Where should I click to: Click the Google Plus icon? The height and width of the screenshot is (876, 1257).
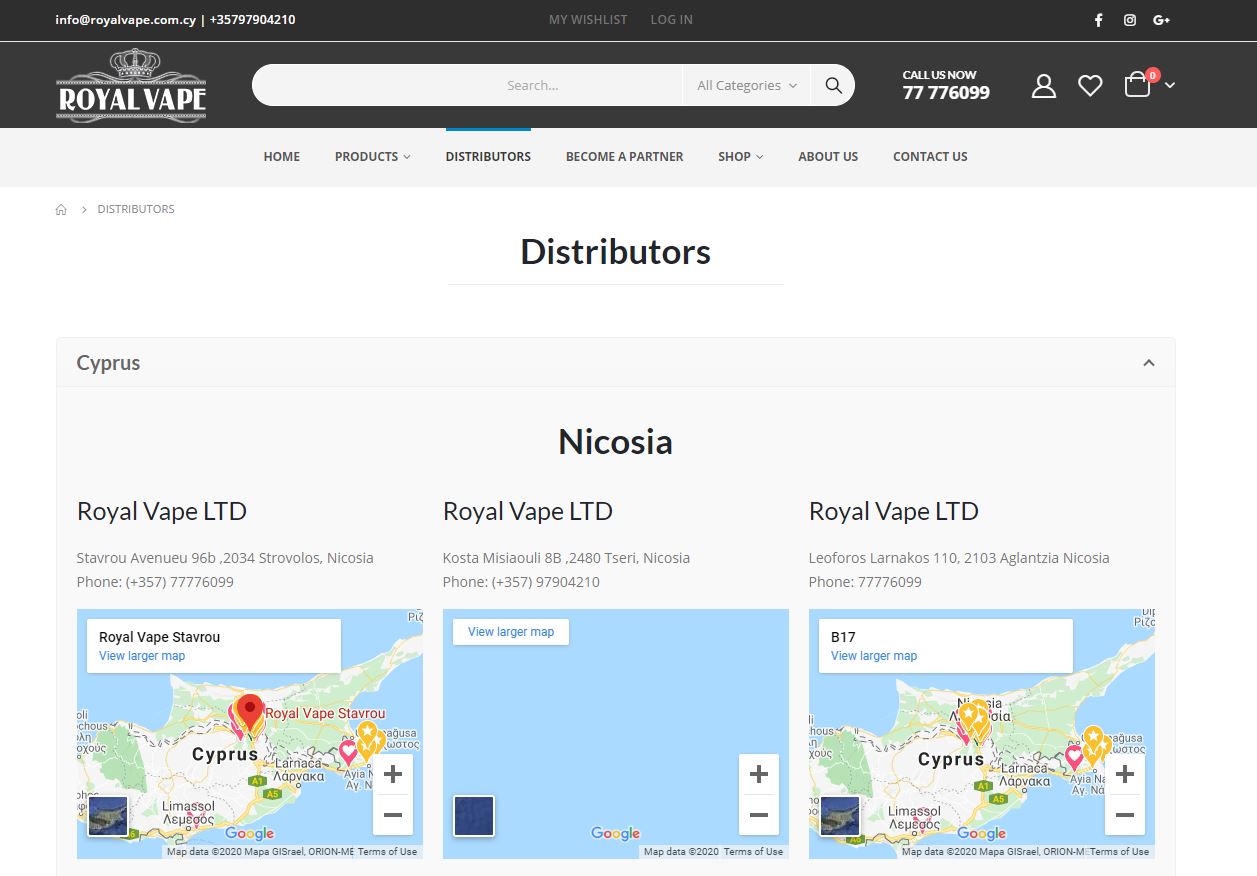(x=1161, y=20)
